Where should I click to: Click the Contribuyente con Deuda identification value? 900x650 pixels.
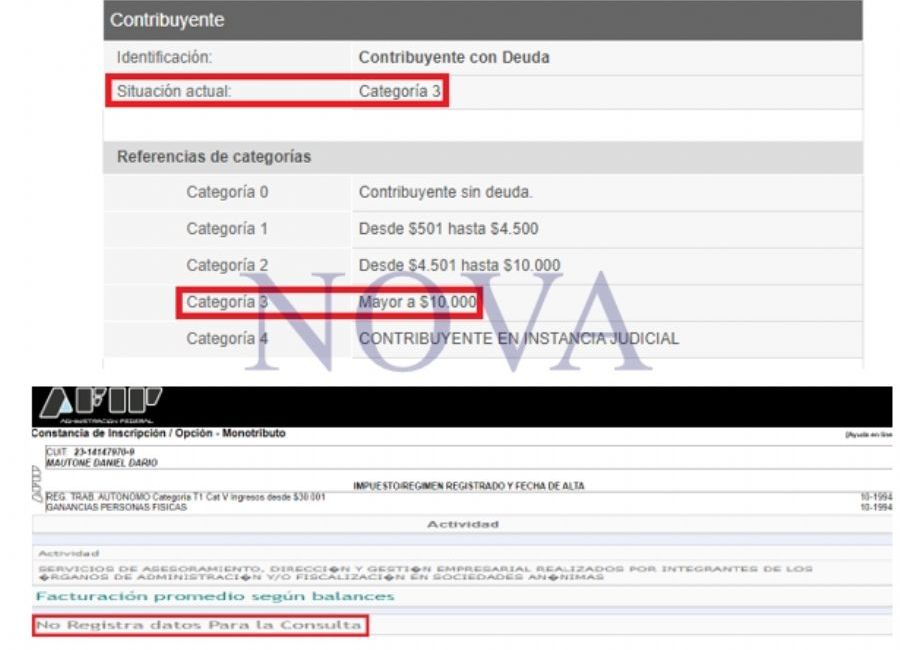click(453, 57)
